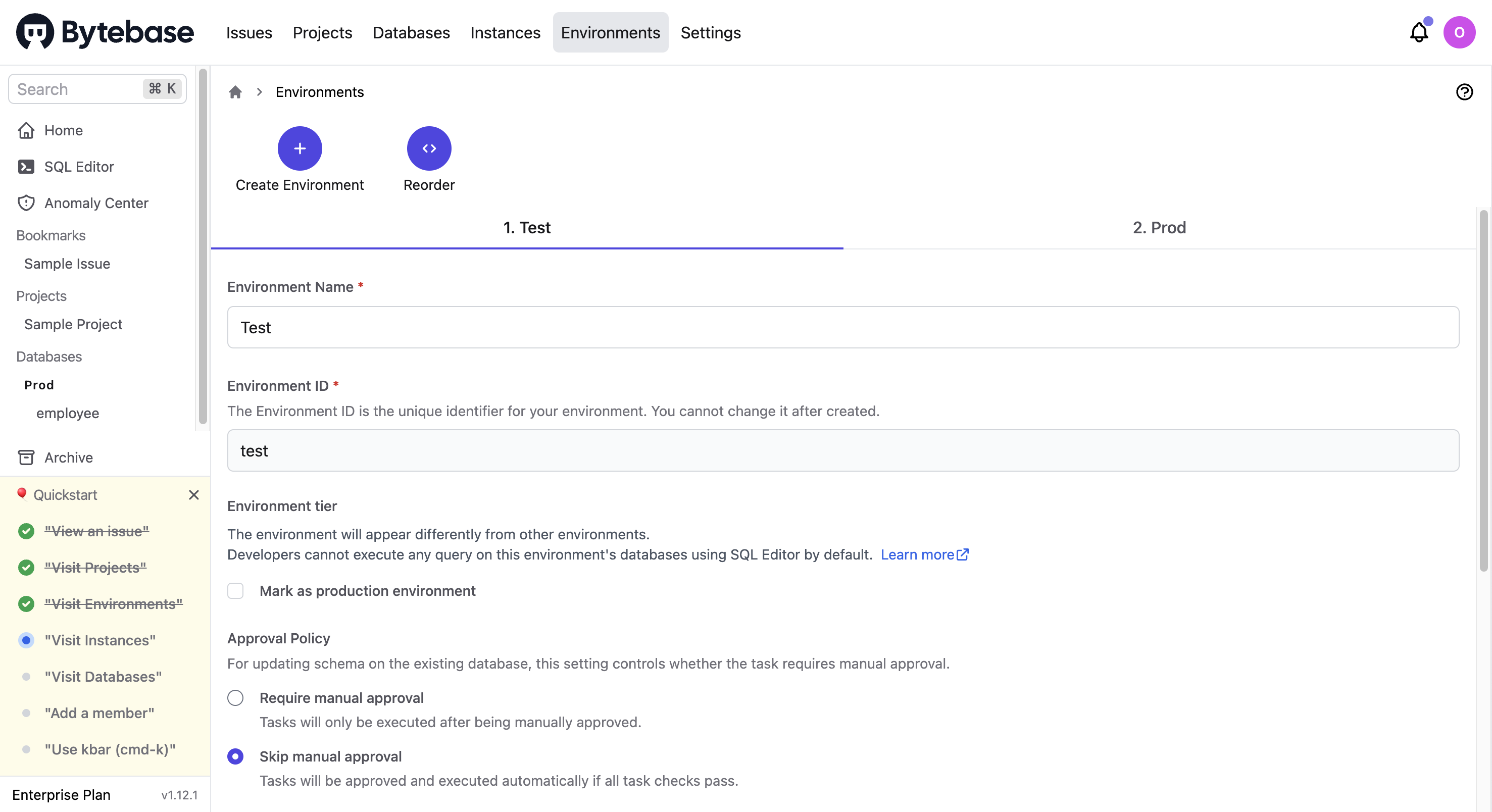The width and height of the screenshot is (1492, 812).
Task: Switch to the 2. Prod tab
Action: (1159, 228)
